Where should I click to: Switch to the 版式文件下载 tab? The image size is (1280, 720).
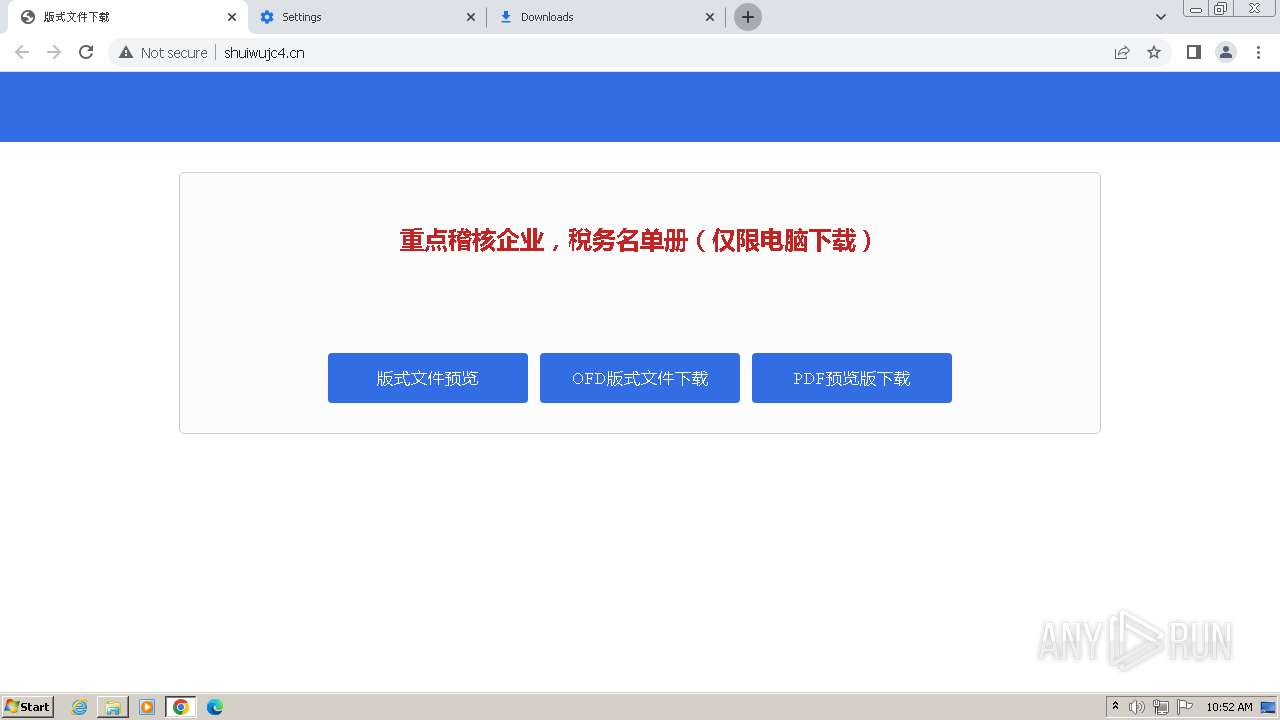coord(130,17)
